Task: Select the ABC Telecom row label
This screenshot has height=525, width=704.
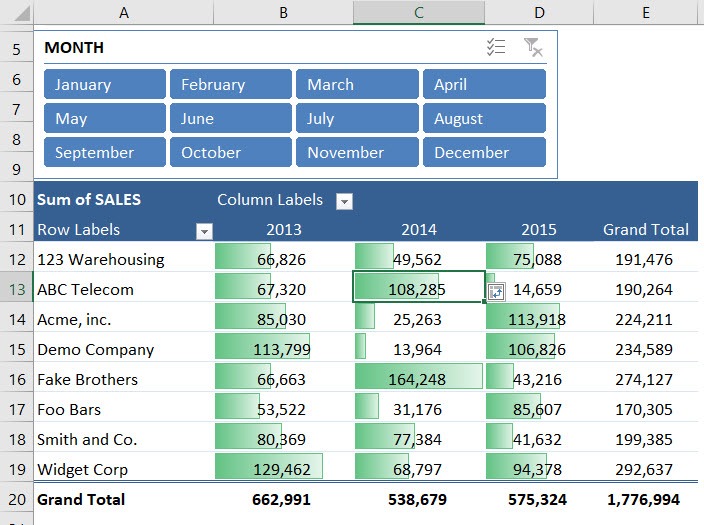Action: [123, 289]
